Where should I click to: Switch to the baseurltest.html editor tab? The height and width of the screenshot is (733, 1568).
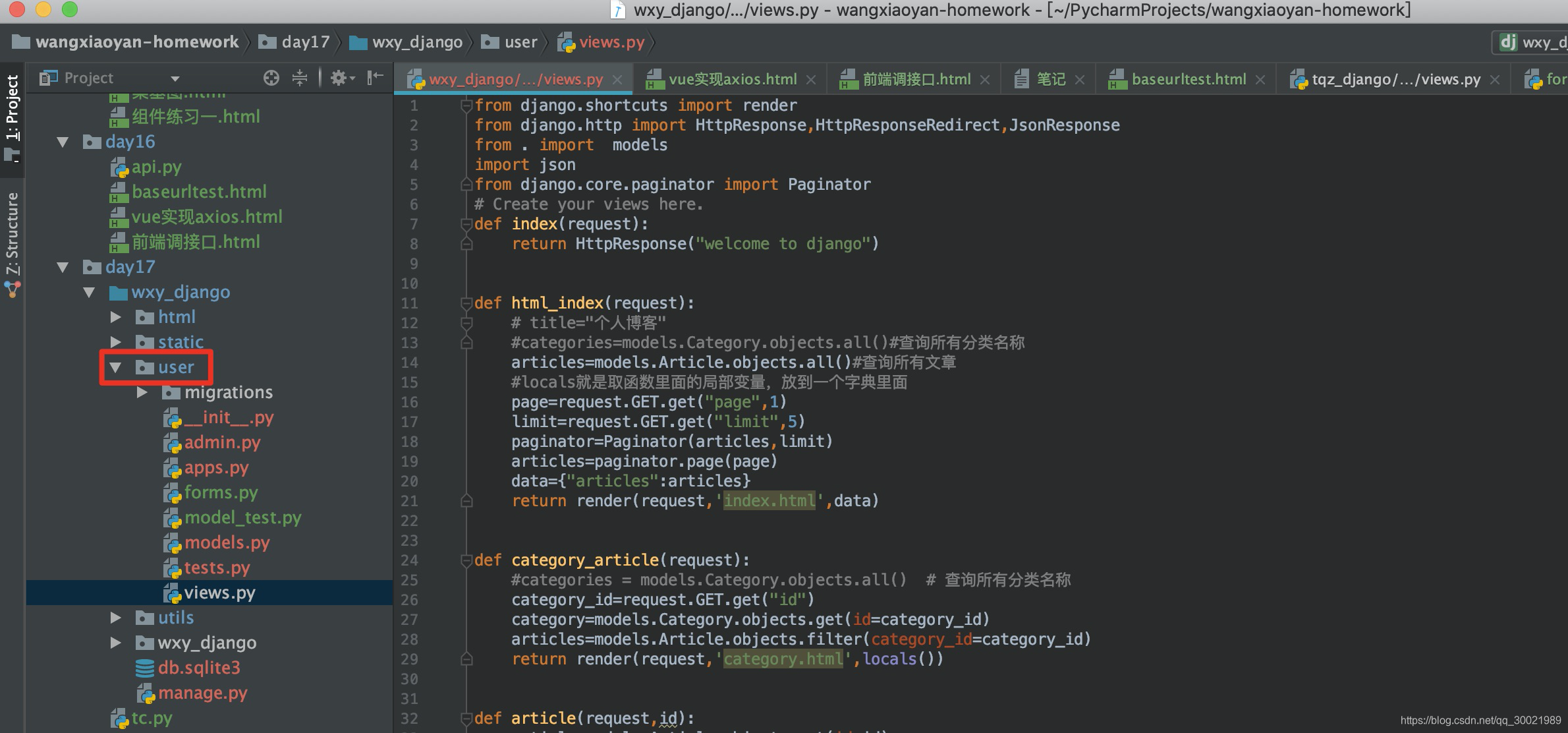click(1188, 79)
